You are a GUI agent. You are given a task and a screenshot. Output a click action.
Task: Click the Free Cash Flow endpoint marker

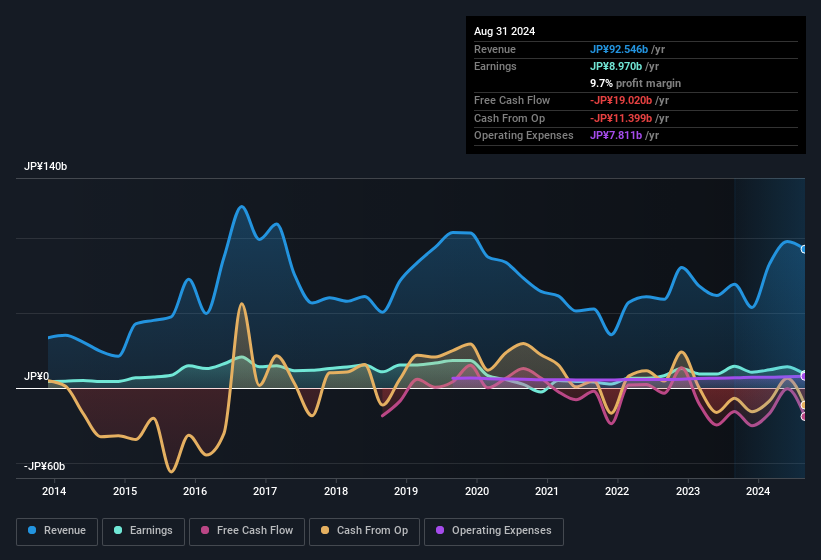[804, 416]
